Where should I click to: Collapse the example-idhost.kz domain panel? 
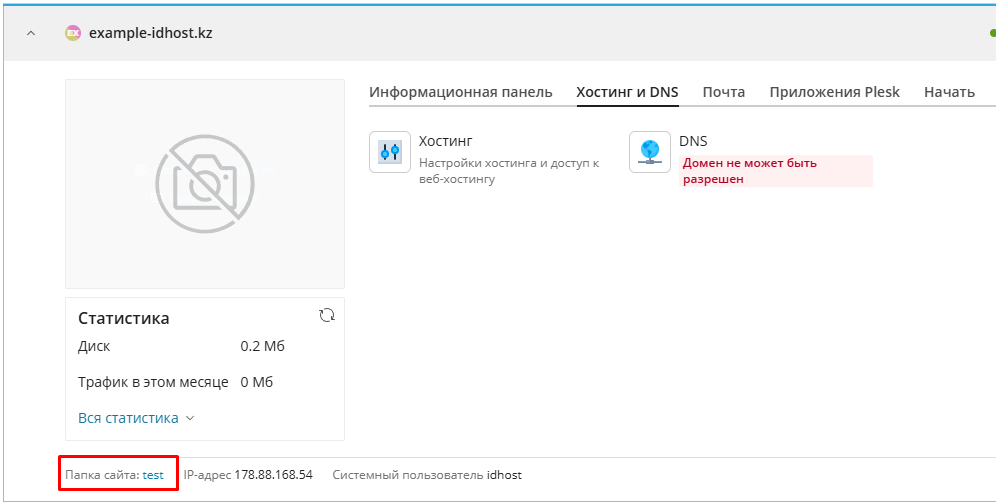[x=30, y=33]
